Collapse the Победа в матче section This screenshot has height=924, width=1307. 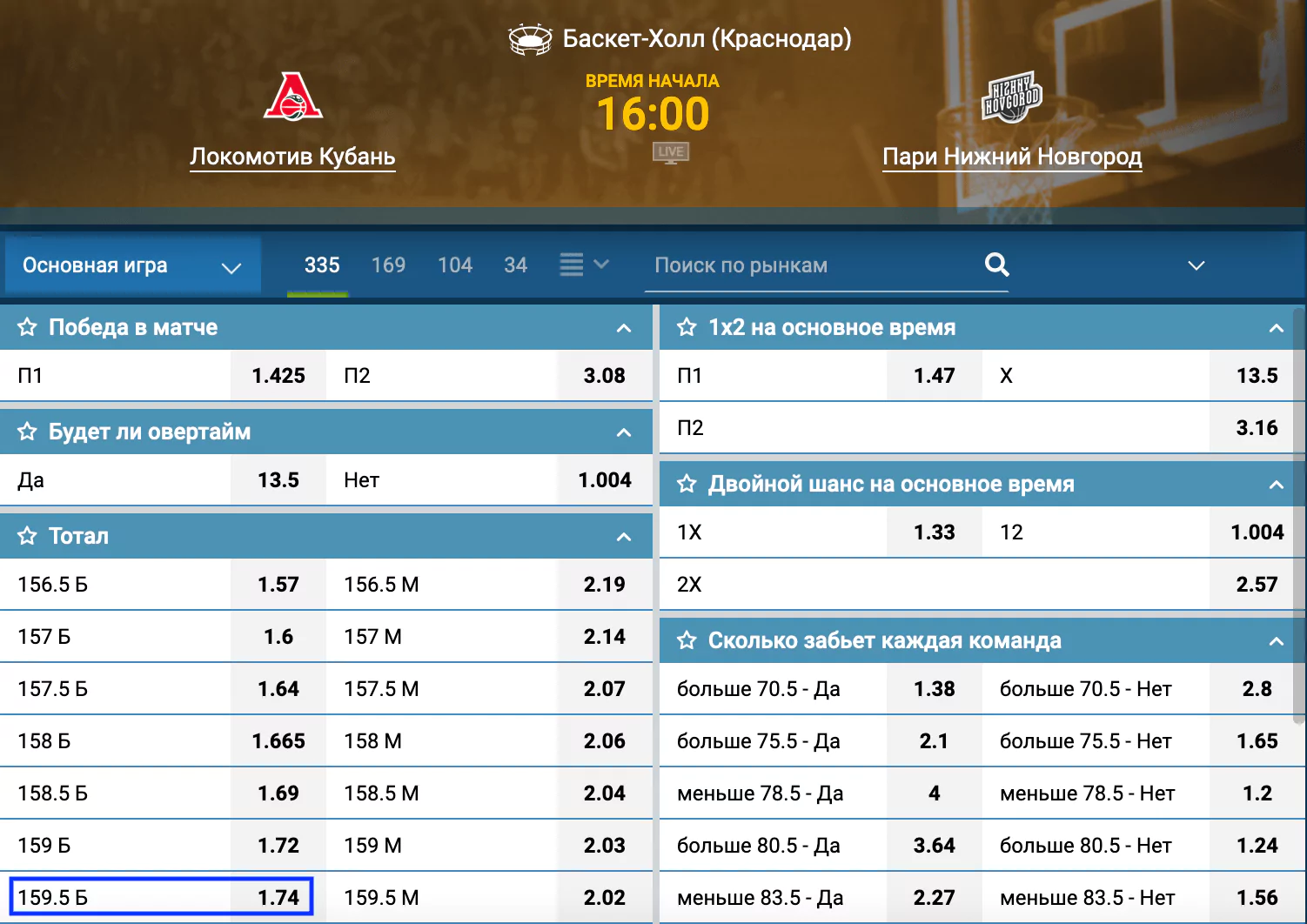tap(624, 328)
